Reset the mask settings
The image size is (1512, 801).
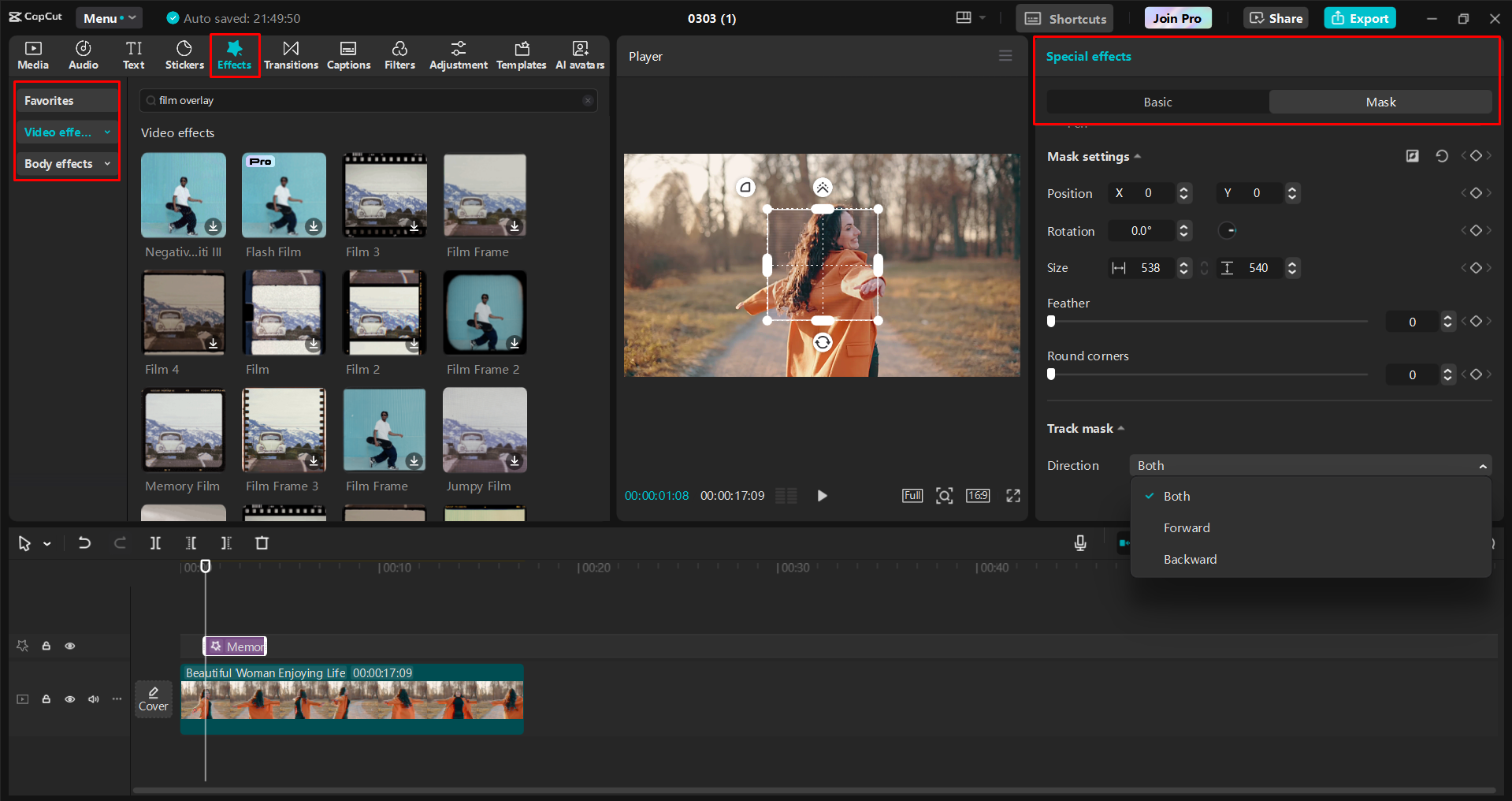[x=1441, y=156]
